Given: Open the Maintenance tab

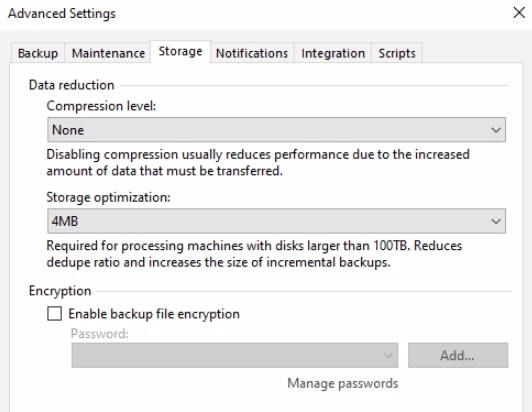Looking at the screenshot, I should click(x=108, y=53).
